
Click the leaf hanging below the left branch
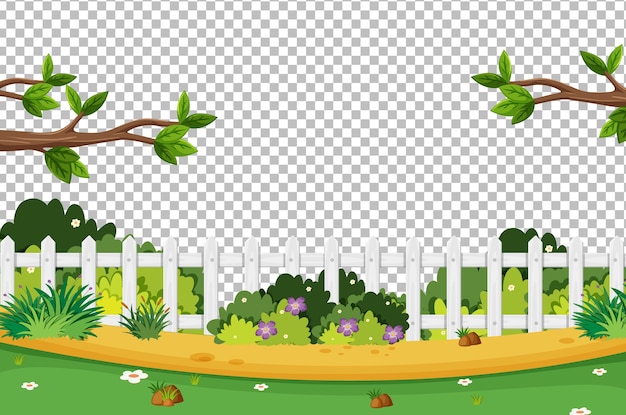coord(64,163)
